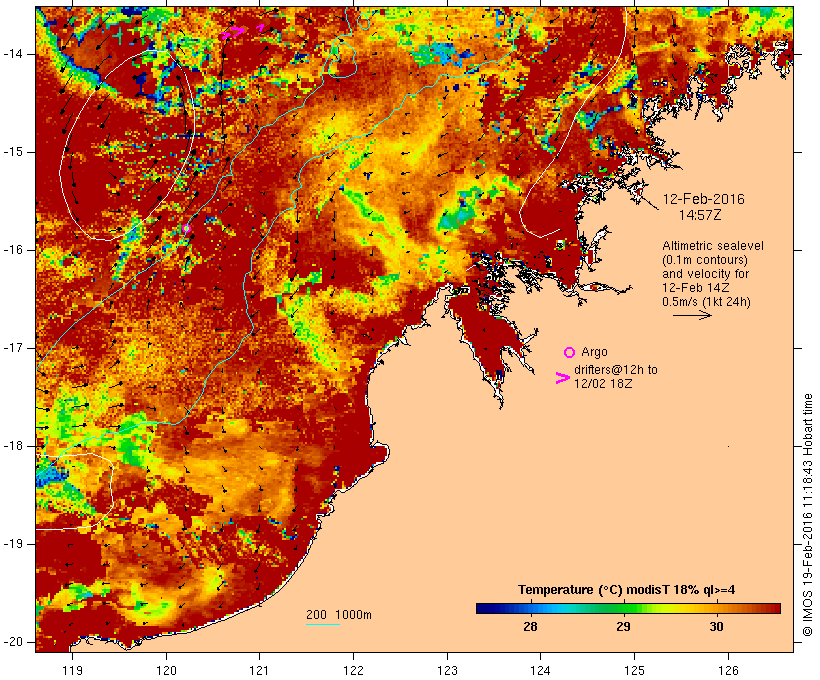The image size is (820, 680).
Task: Click the longitude axis label 123
Action: pos(447,671)
